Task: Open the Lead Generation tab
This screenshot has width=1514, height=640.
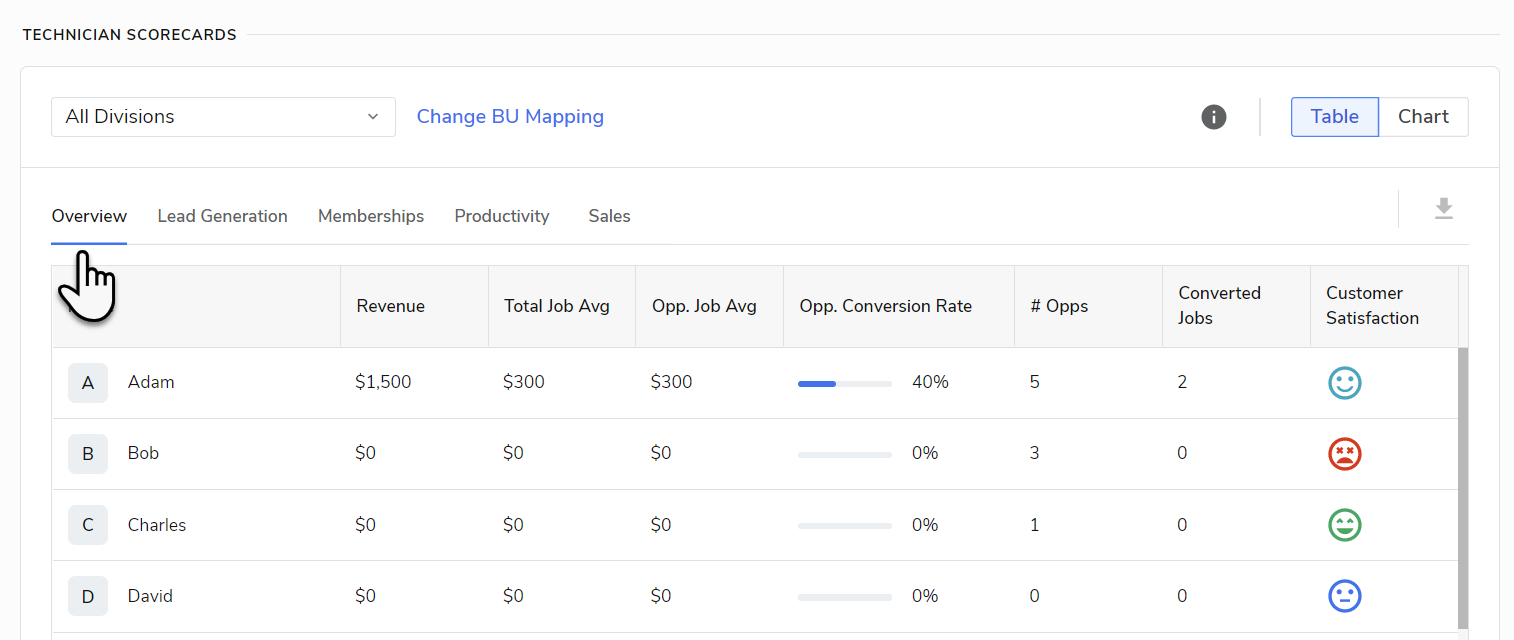Action: click(x=222, y=216)
